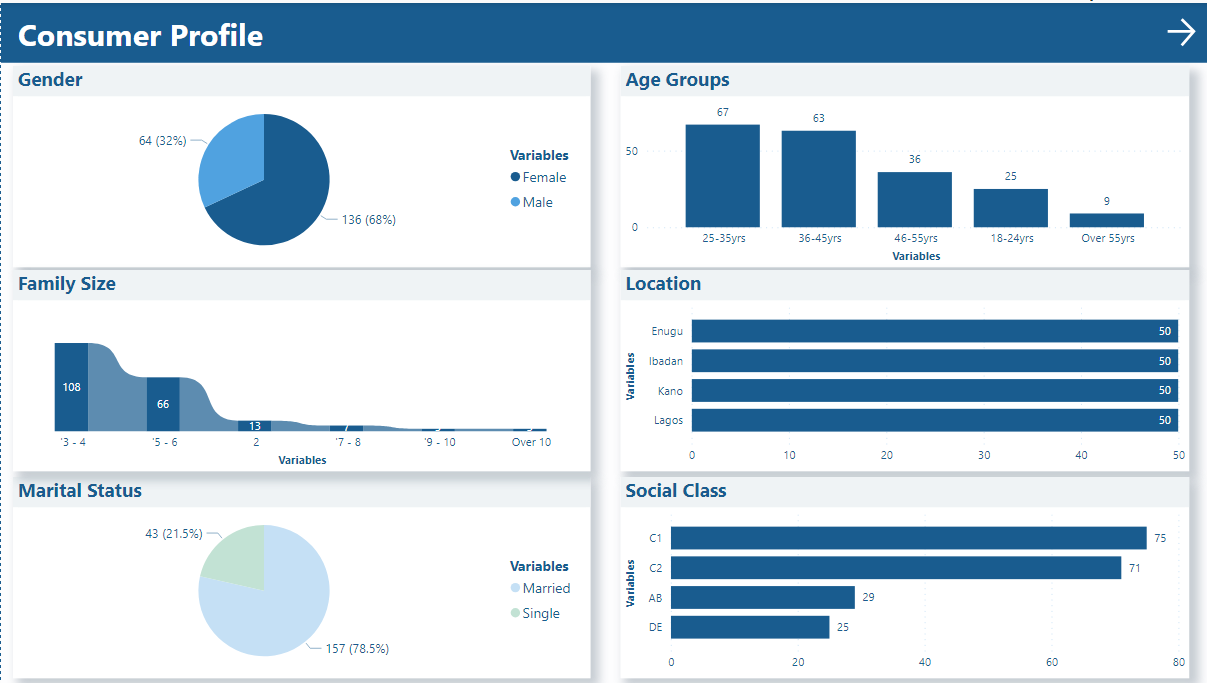Viewport: 1207px width, 683px height.
Task: Select the Kano bar in Location chart
Action: click(930, 390)
